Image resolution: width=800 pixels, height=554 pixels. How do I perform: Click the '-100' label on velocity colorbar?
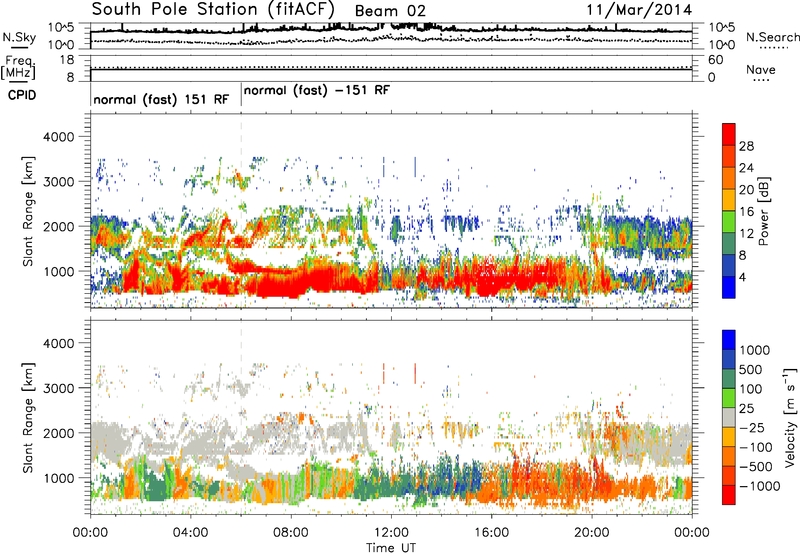pos(756,447)
